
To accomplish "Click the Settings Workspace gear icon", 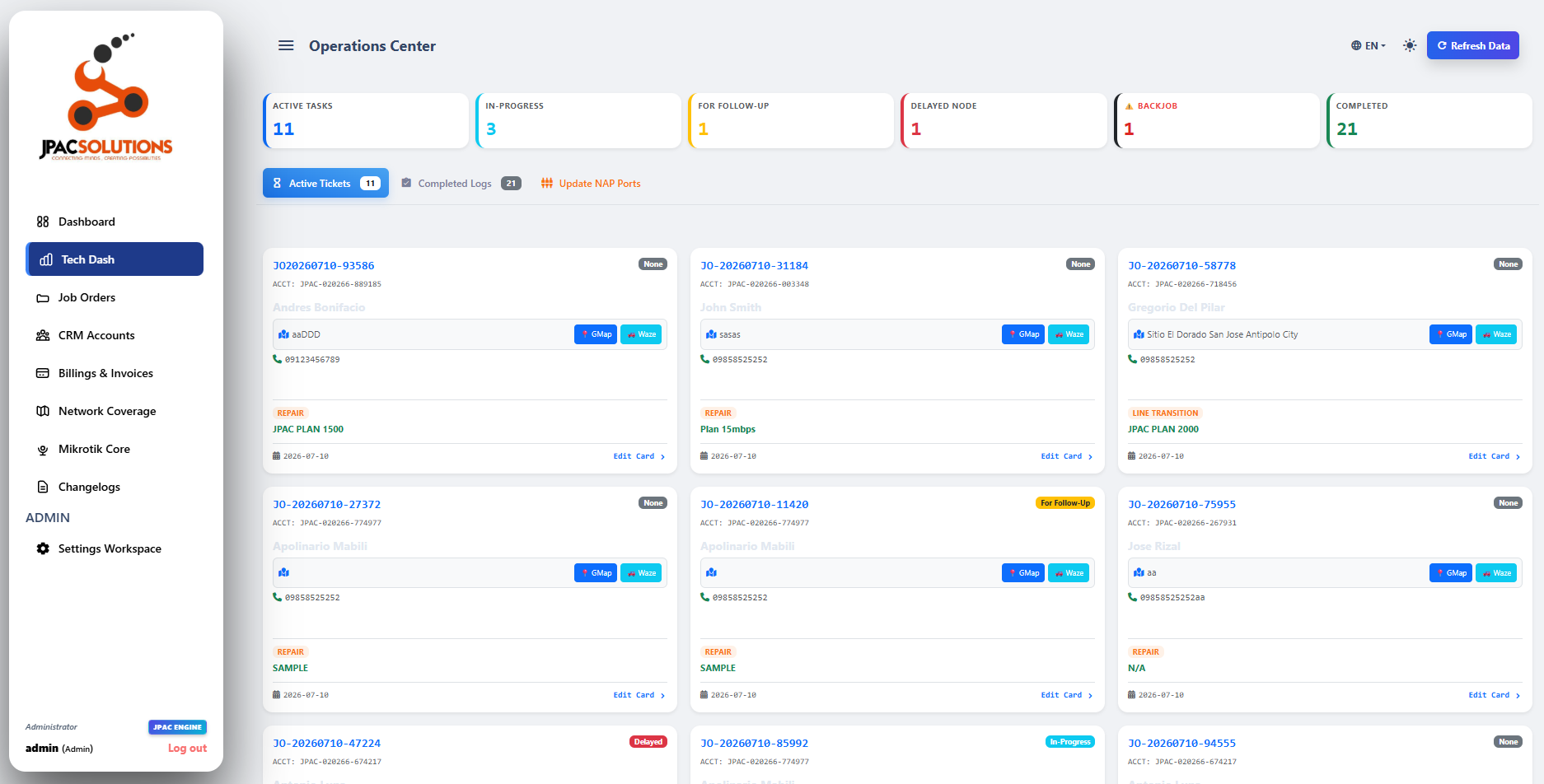I will [43, 548].
